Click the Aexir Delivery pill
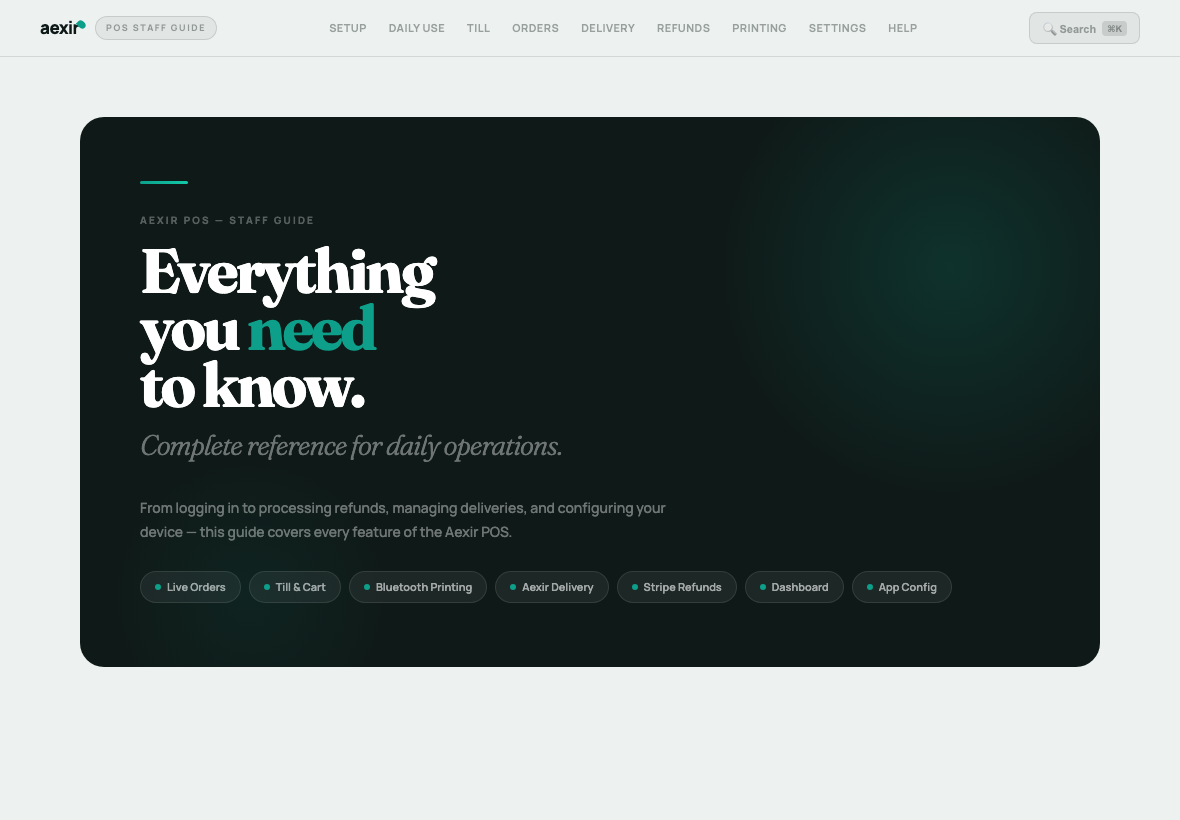 pos(552,587)
